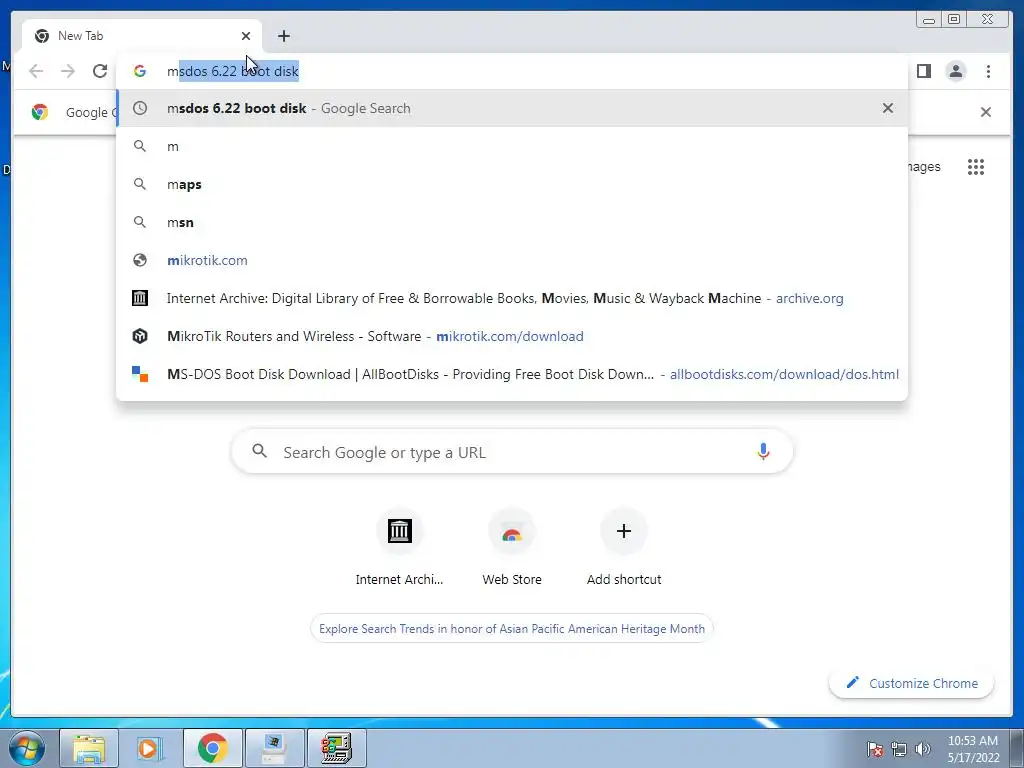Viewport: 1024px width, 768px height.
Task: Click the taskbar clock 10:53 AM
Action: pos(973,749)
